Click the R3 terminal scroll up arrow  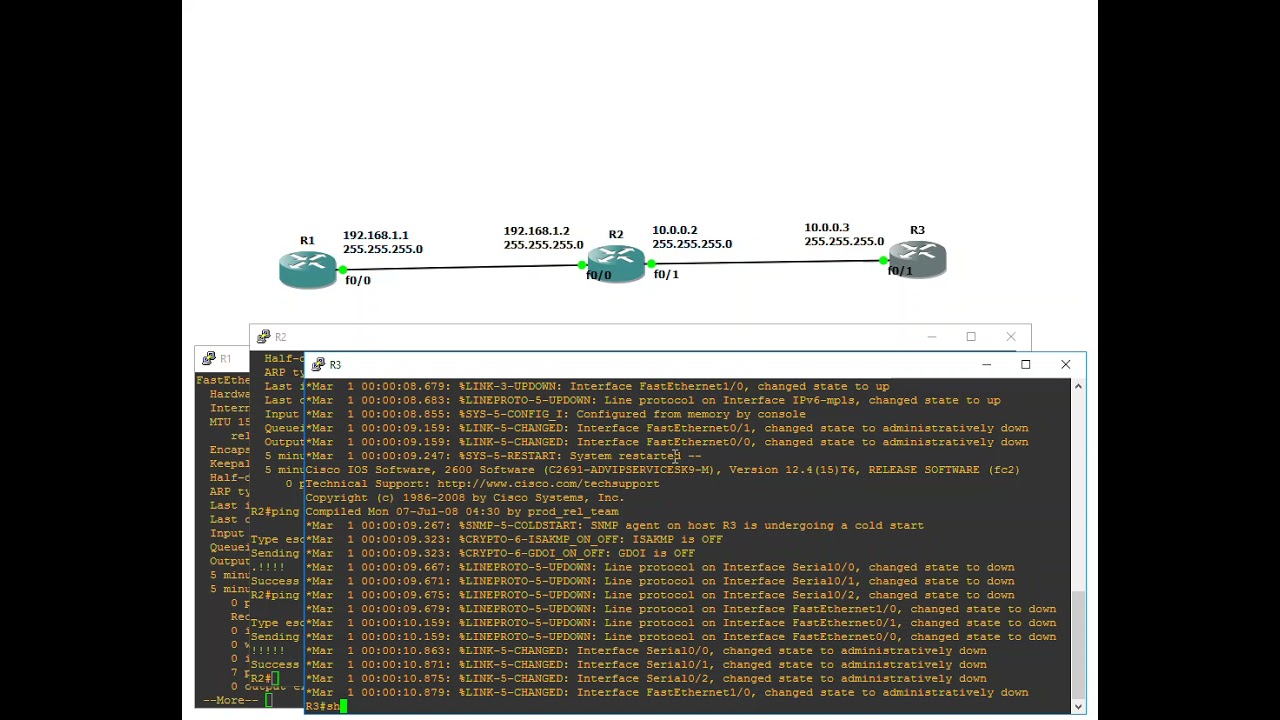(x=1078, y=386)
